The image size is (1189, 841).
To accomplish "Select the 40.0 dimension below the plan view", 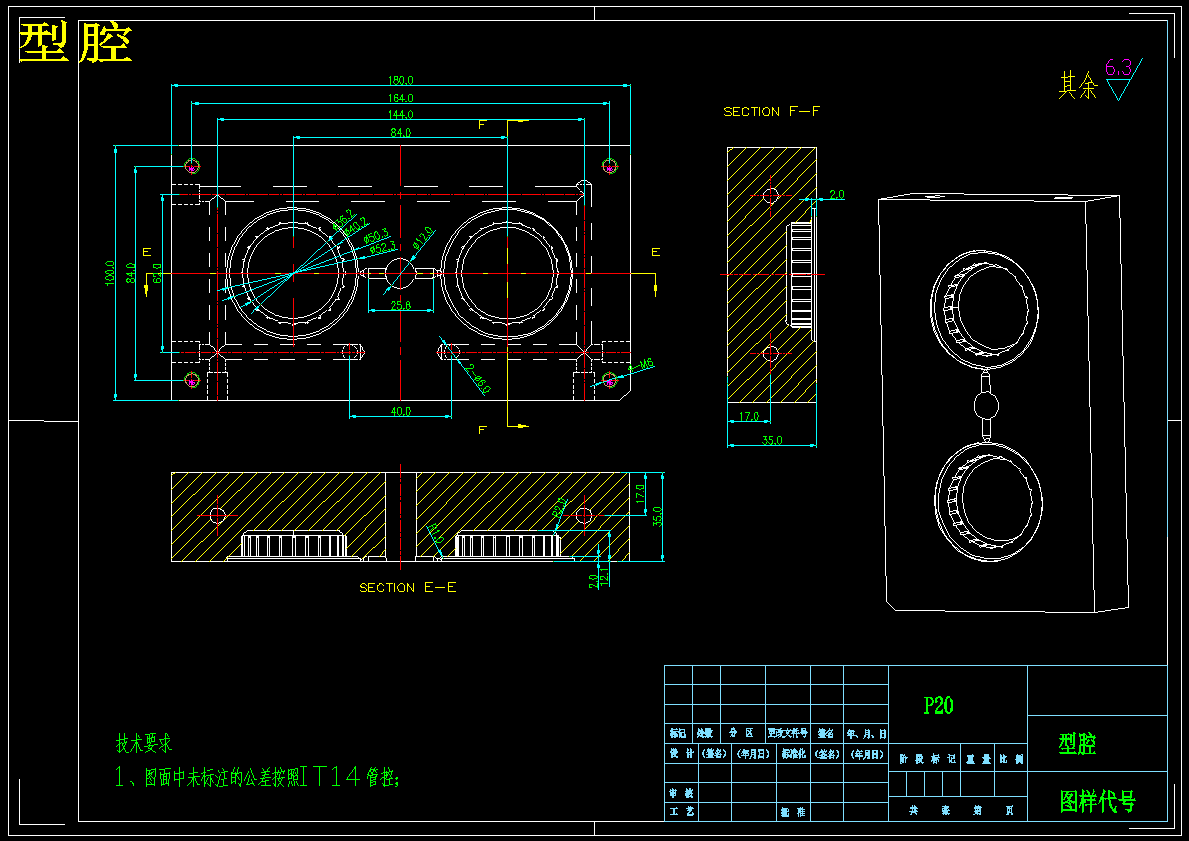I will click(400, 411).
